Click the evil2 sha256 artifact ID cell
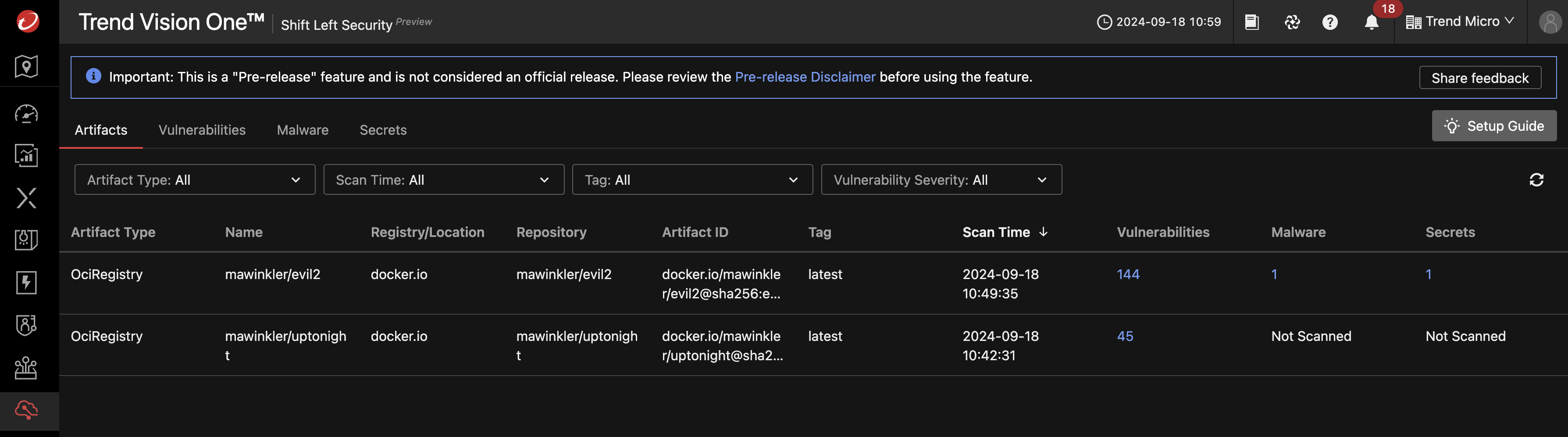 coord(721,284)
